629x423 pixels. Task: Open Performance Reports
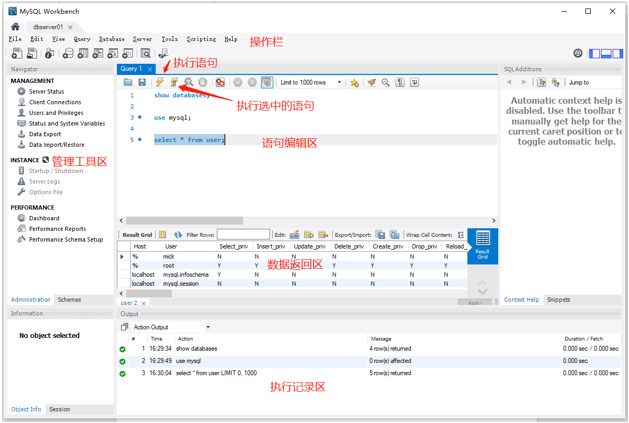57,229
